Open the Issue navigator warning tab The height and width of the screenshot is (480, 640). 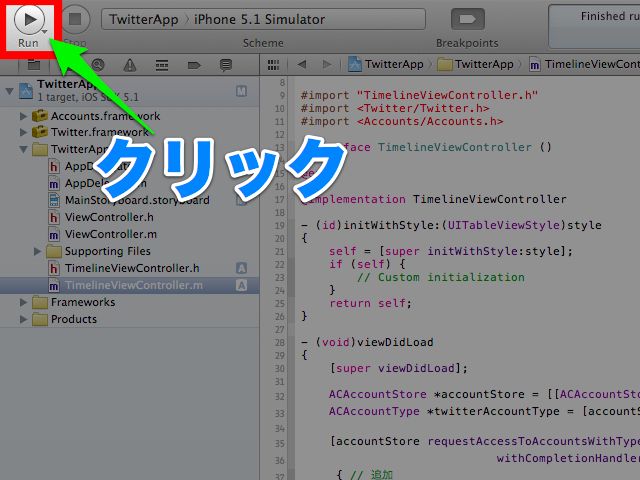(130, 65)
